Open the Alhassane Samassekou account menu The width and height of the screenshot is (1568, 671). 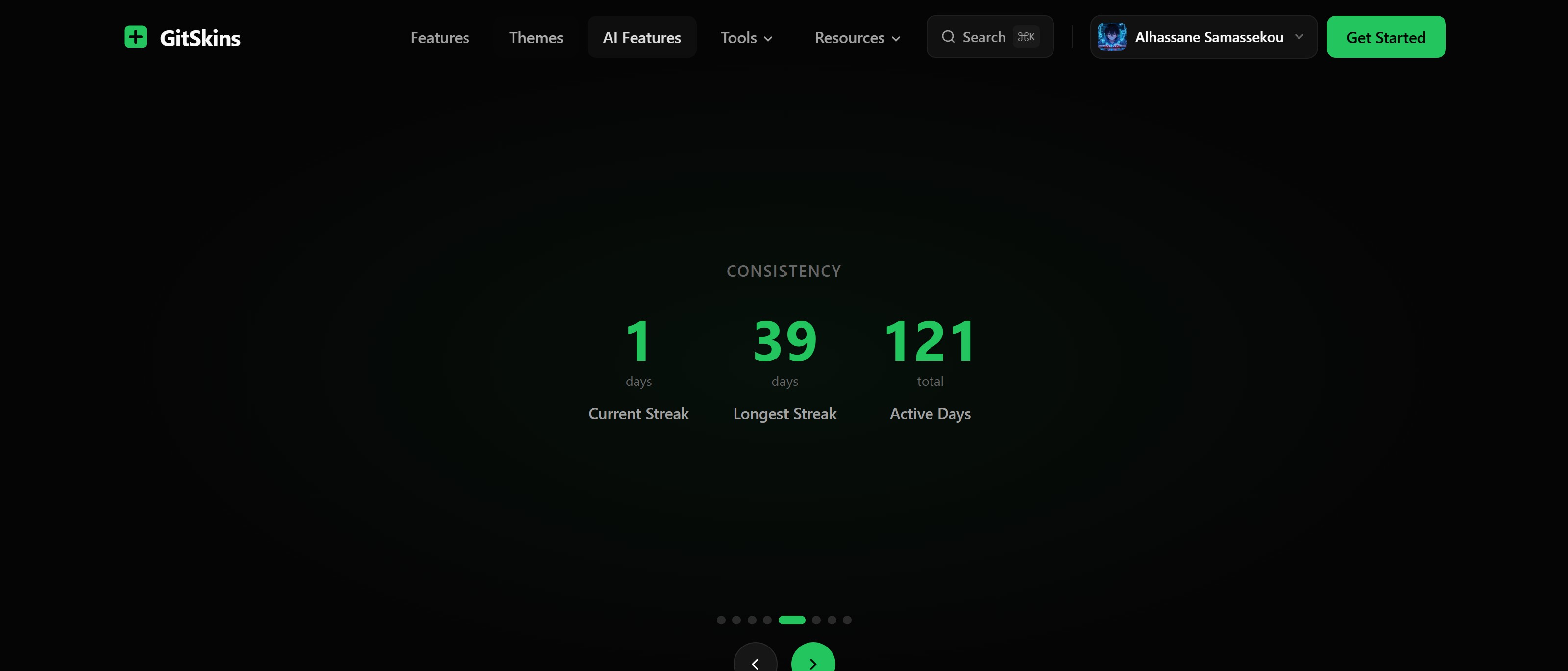point(1209,37)
